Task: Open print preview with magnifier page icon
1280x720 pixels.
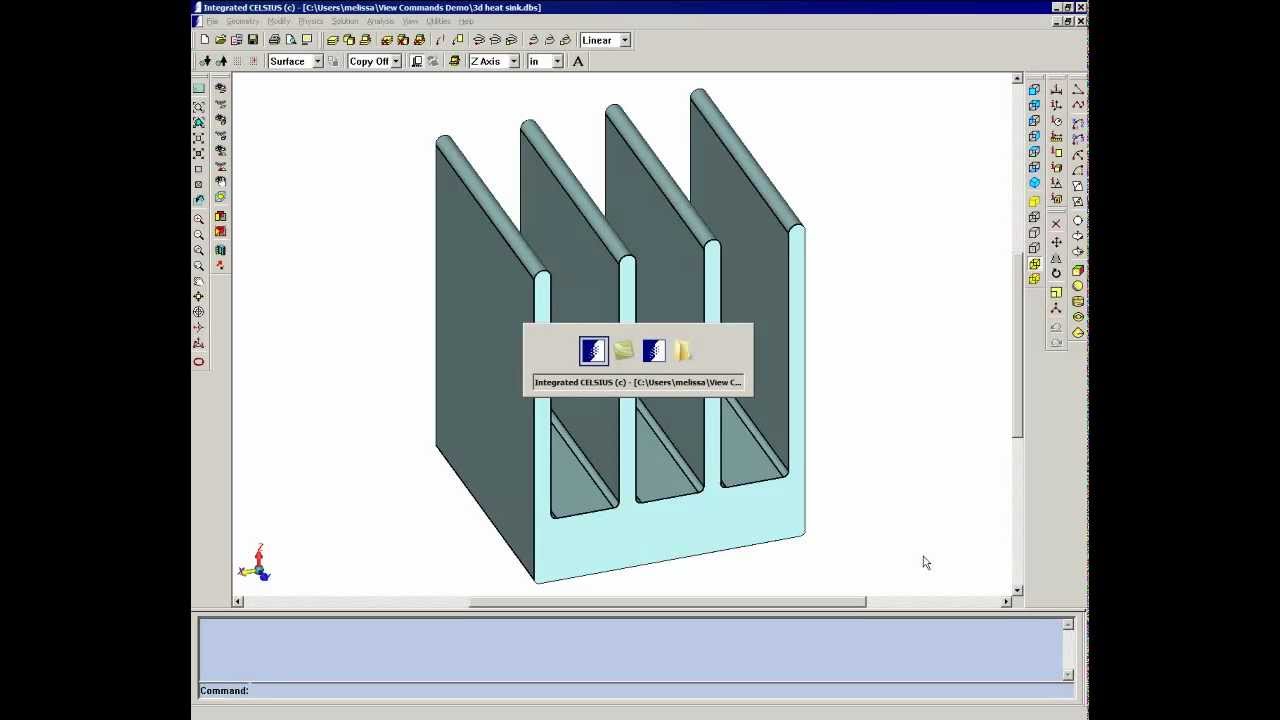Action: click(x=291, y=40)
